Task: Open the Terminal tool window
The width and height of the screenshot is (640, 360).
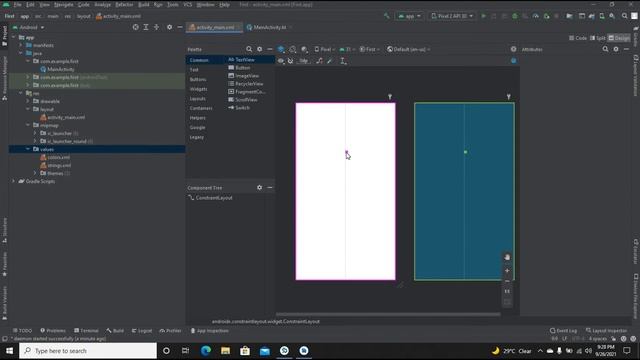Action: [86, 331]
